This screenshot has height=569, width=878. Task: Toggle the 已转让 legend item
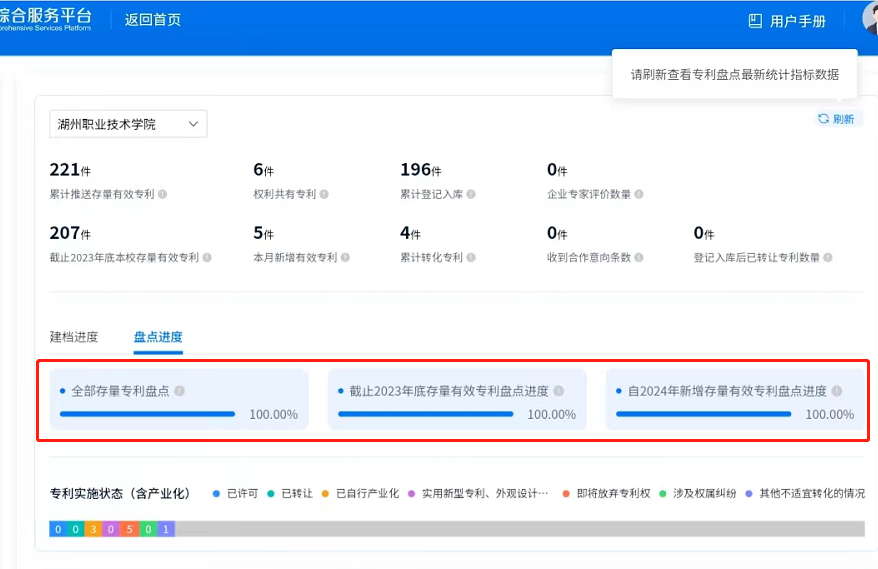point(289,494)
